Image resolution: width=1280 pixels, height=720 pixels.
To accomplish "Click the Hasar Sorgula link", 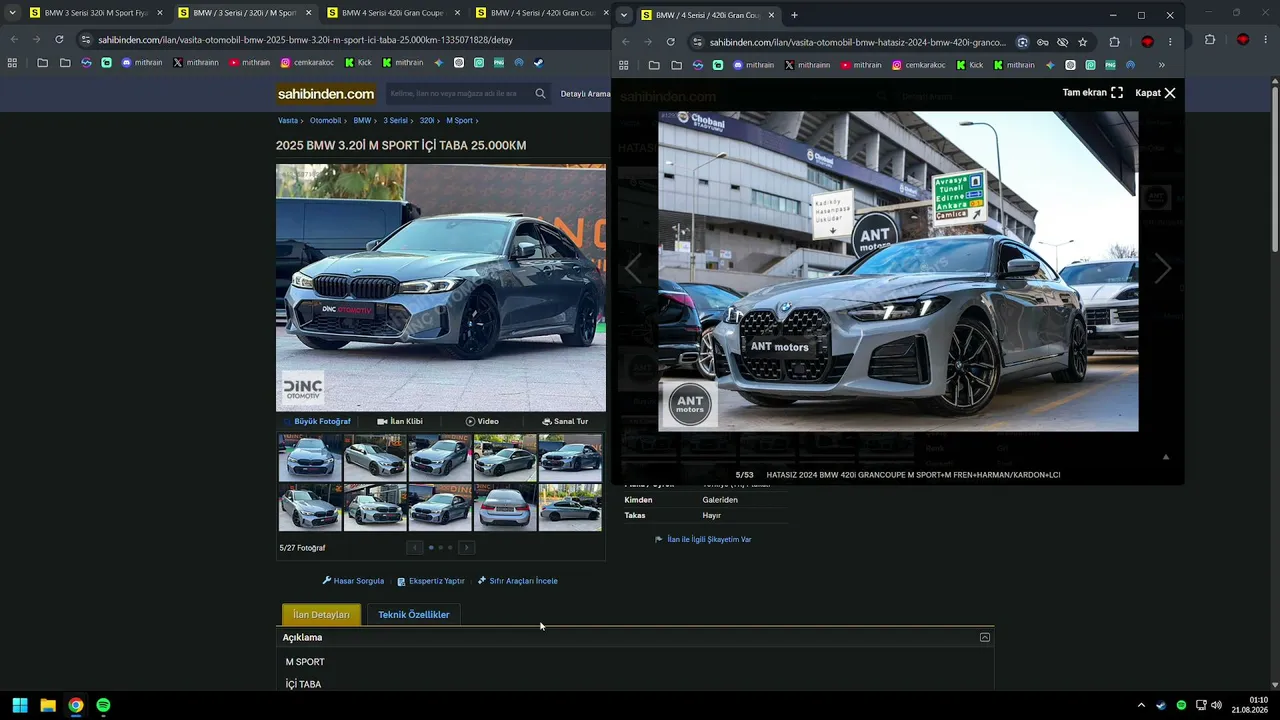I will [353, 581].
